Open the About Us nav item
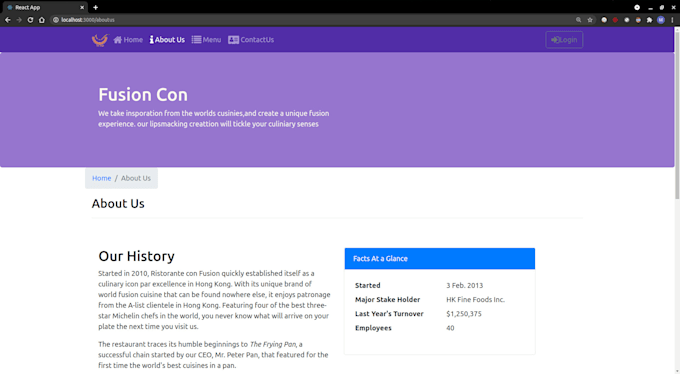 (x=167, y=40)
